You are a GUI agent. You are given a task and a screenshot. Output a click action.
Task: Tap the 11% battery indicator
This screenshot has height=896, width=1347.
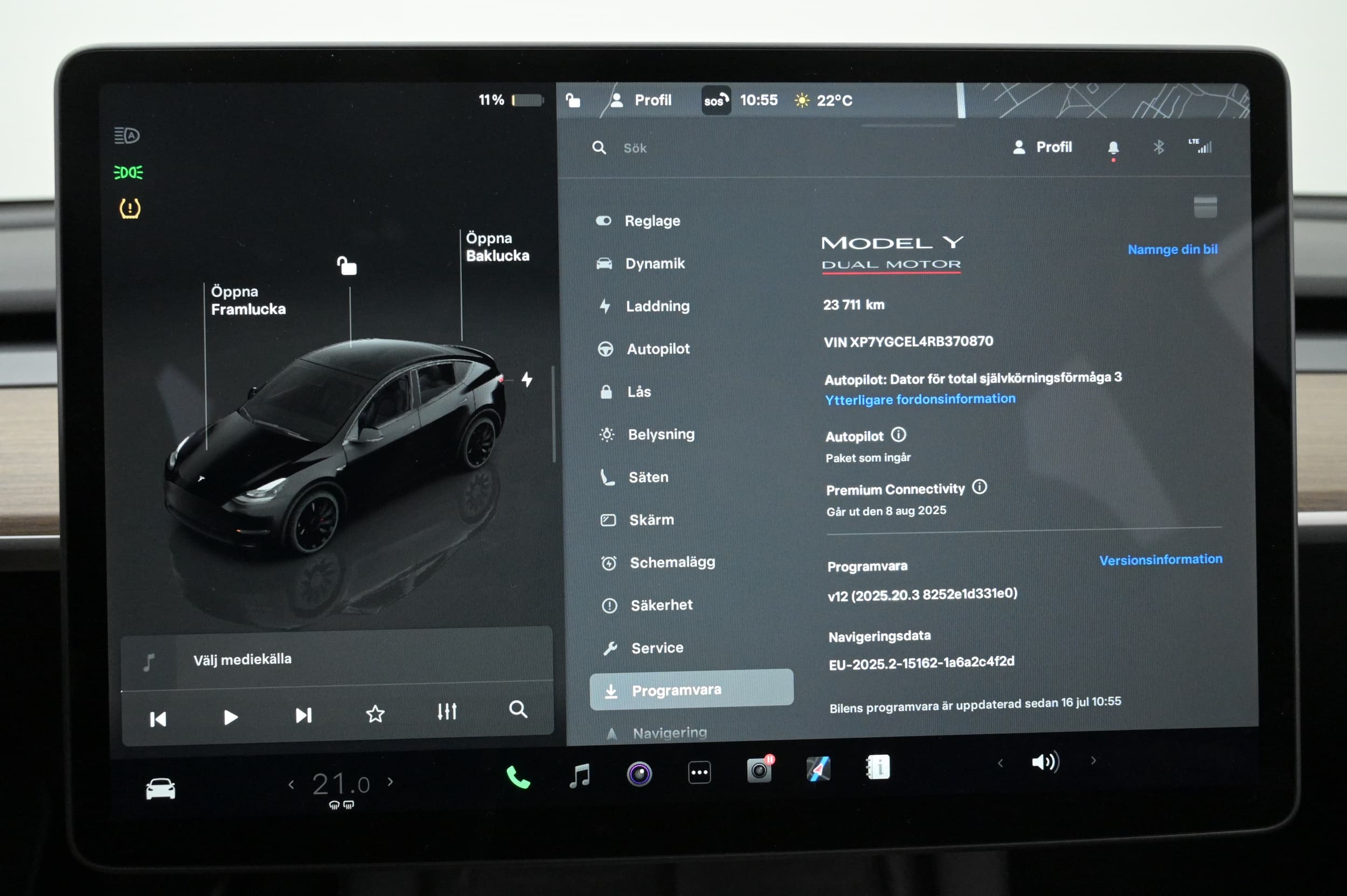click(x=510, y=100)
